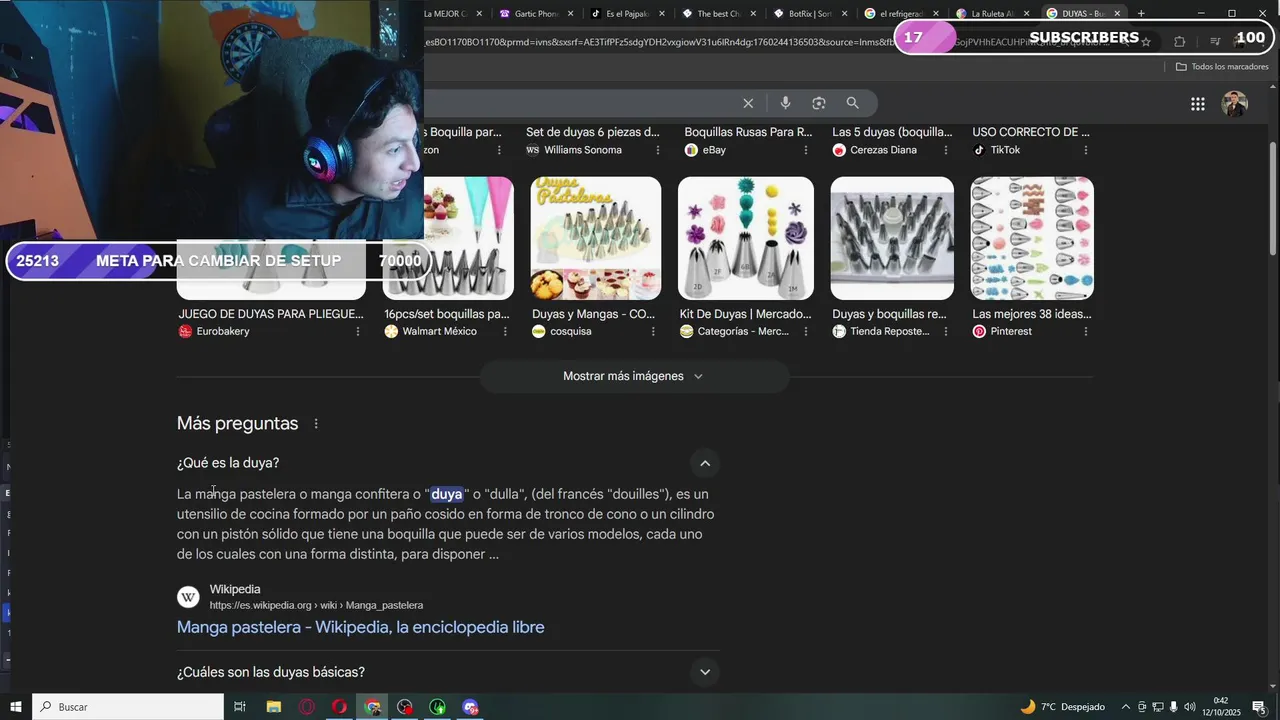Switch to the el refrigerad tab
This screenshot has width=1280, height=720.
[900, 13]
